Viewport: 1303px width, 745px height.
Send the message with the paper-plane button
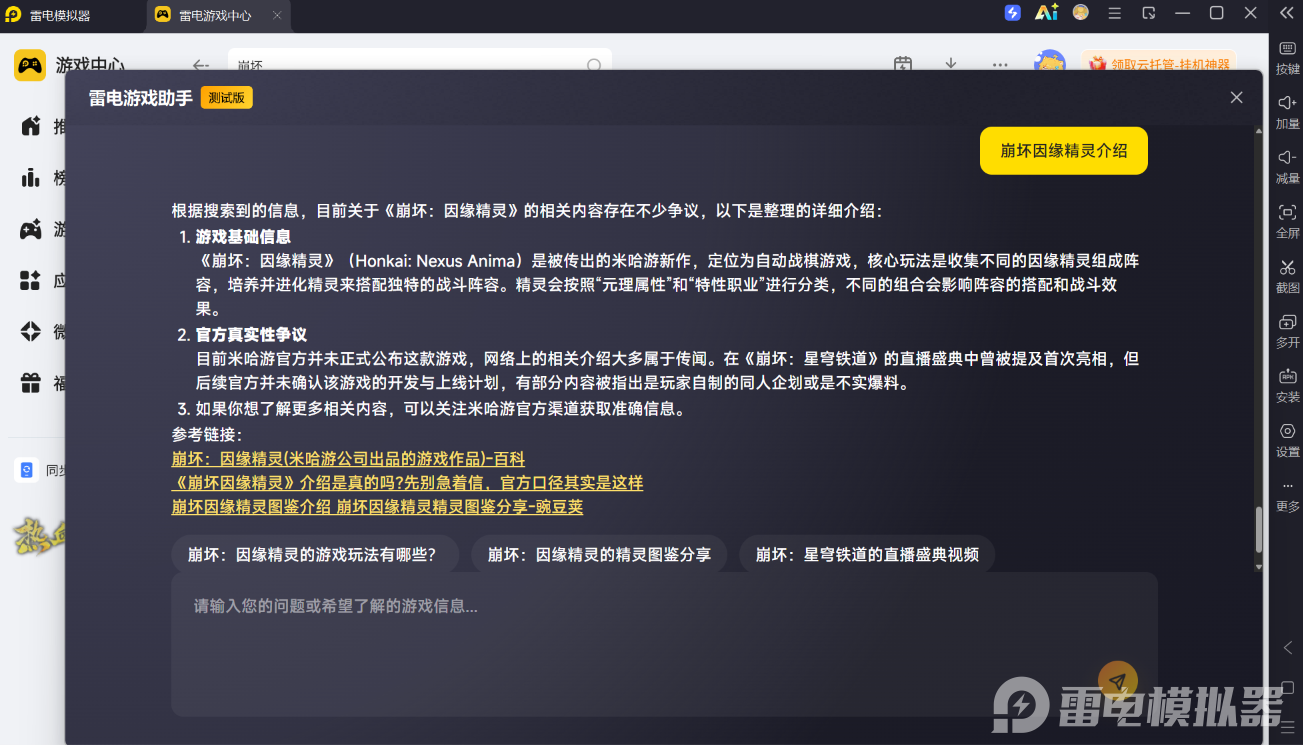coord(1118,681)
